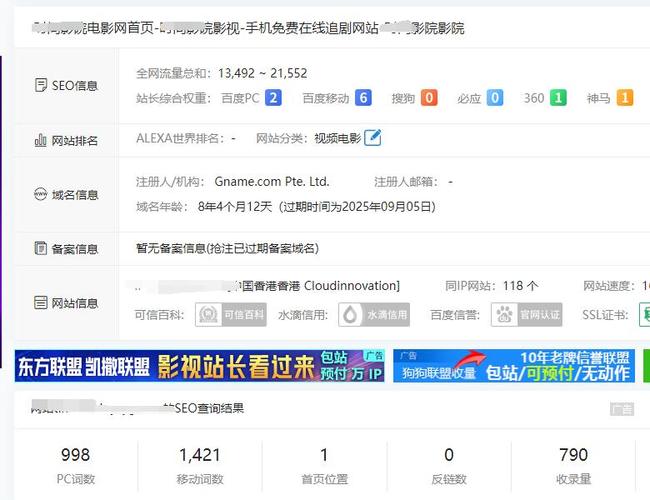The image size is (650, 500).
Task: Click the Gname.com Pte. Ltd. registrant
Action: 272,182
